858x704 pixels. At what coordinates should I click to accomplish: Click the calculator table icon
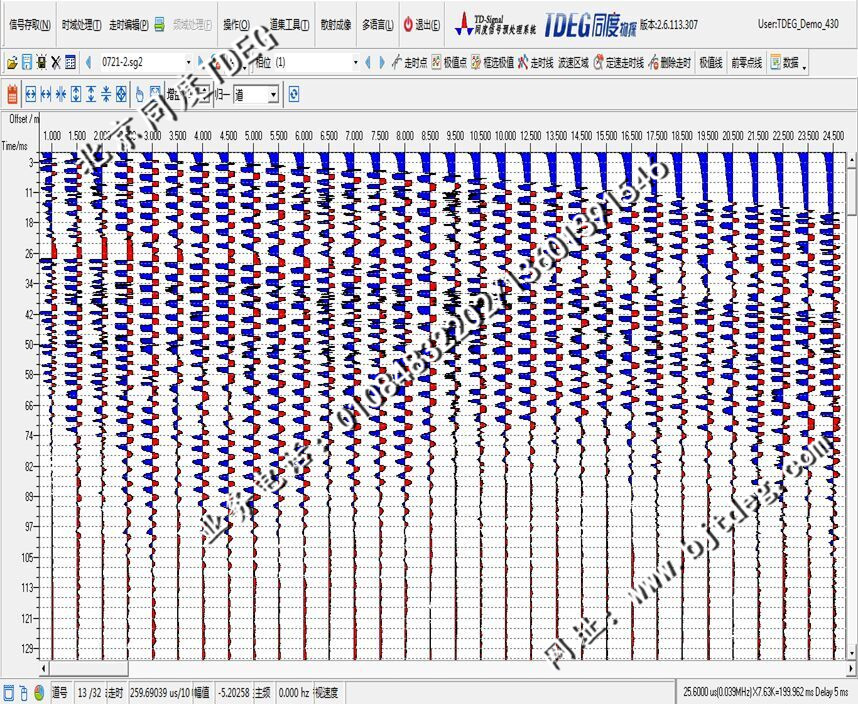70,62
